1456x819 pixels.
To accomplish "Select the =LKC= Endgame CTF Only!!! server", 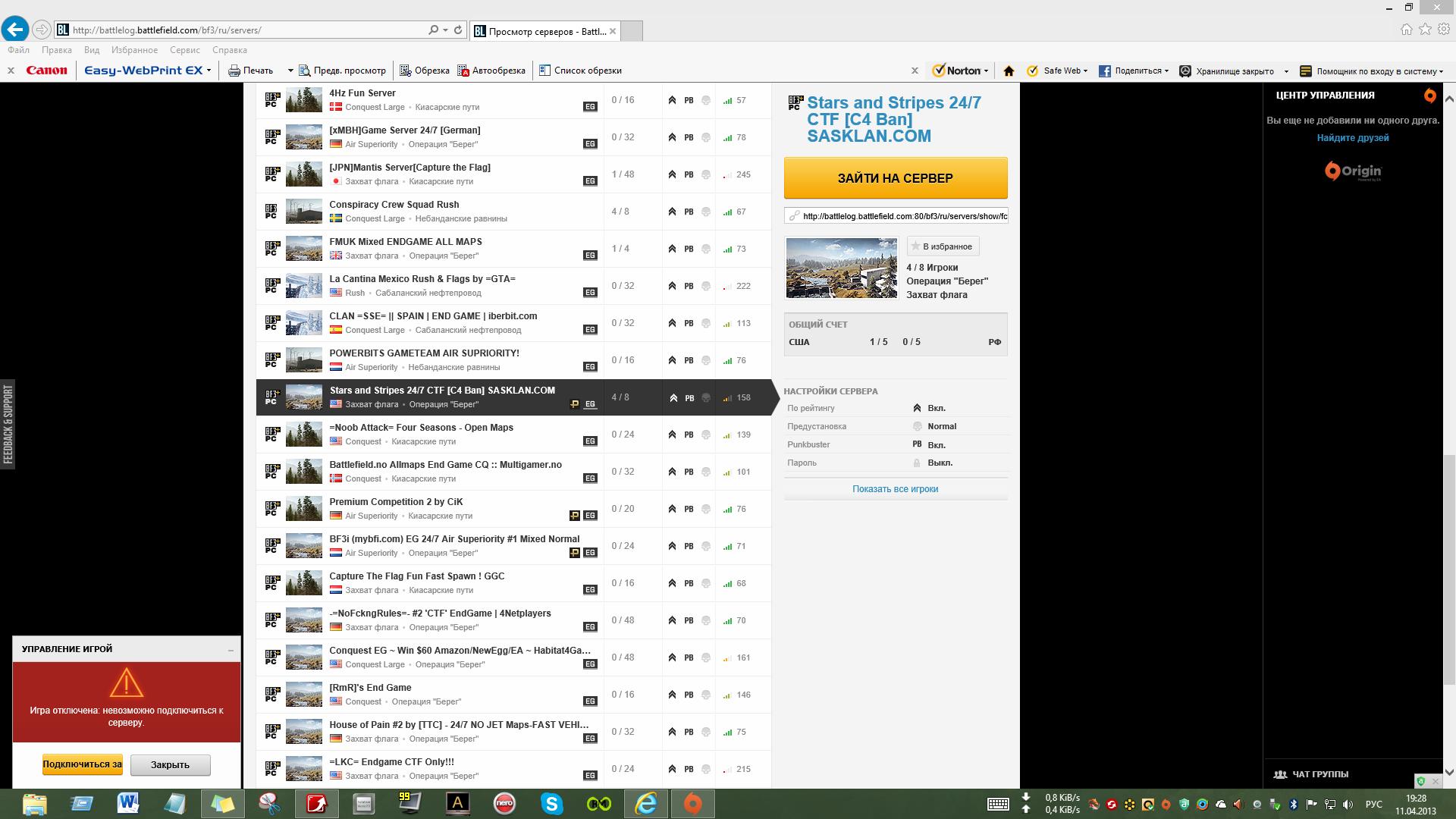I will (513, 769).
